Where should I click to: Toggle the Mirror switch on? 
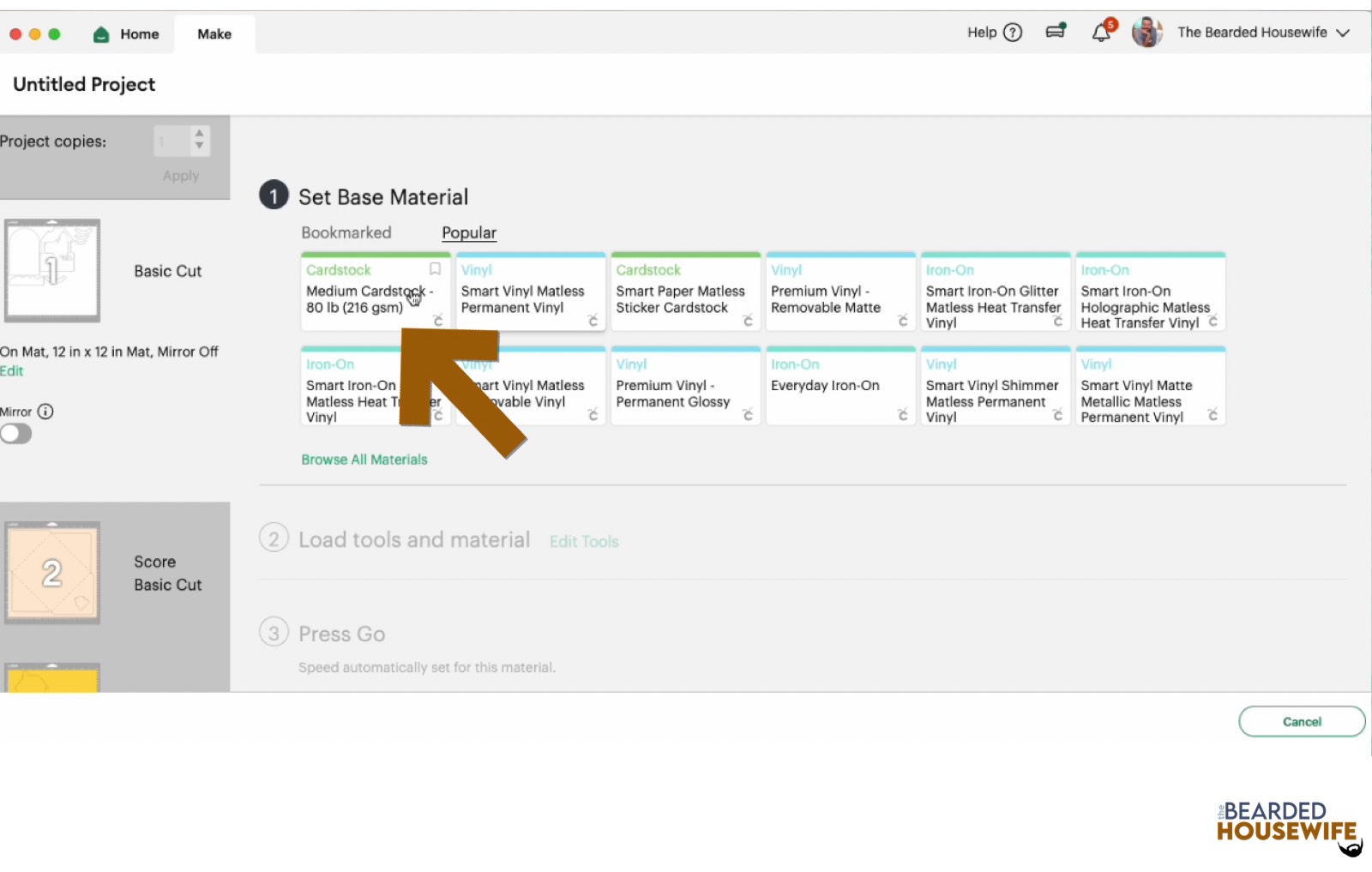pos(16,433)
